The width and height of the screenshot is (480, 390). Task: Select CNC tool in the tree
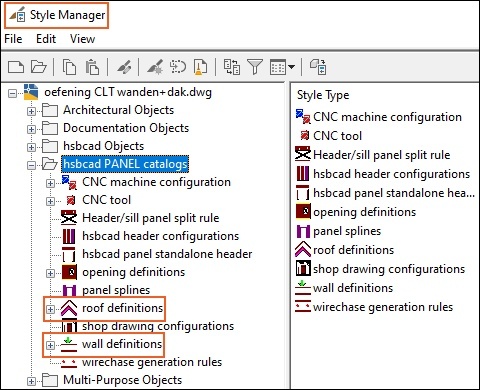[106, 200]
